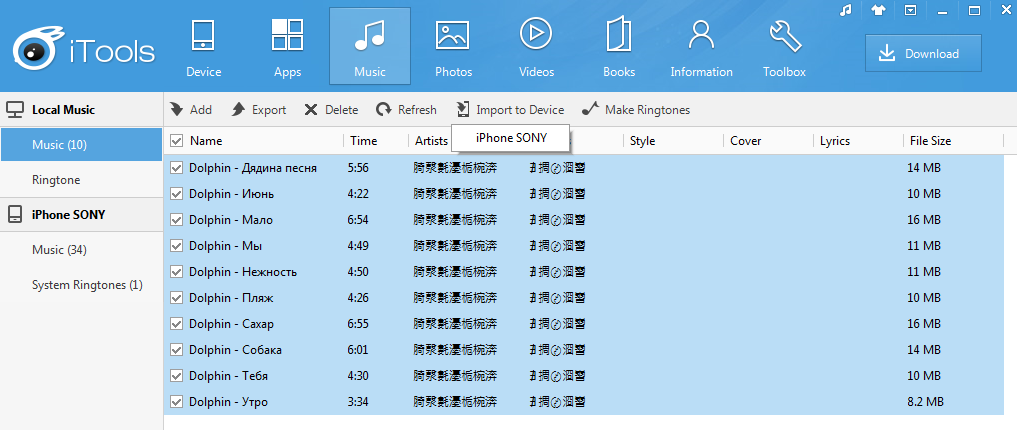Screen dimensions: 1017x430
Task: Click the Download button
Action: (x=922, y=54)
